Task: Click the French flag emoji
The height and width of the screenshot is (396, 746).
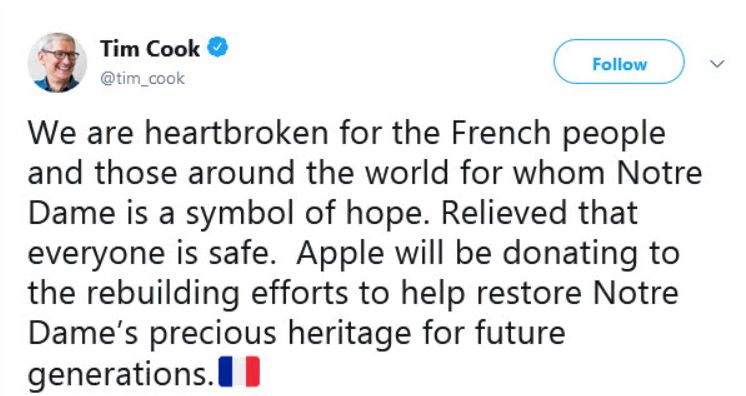Action: click(239, 371)
